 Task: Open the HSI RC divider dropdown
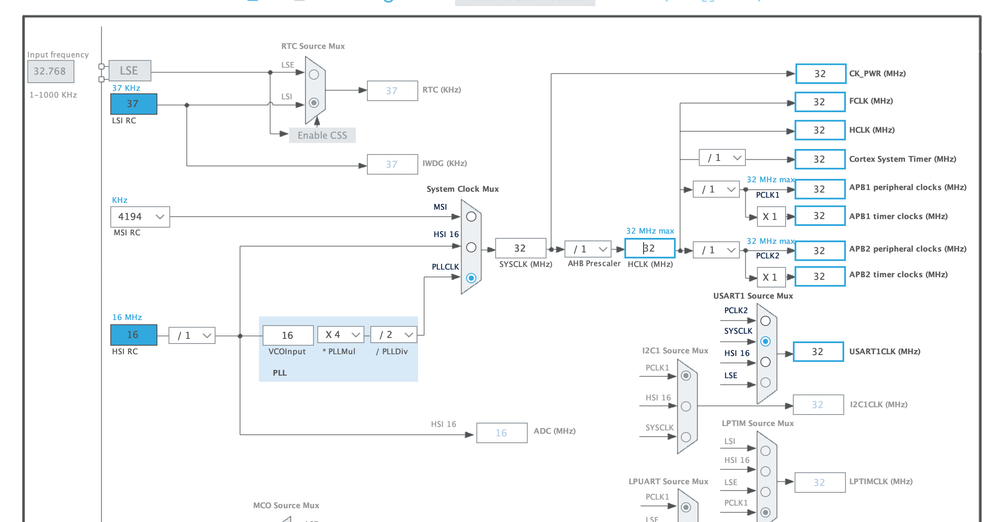(191, 335)
